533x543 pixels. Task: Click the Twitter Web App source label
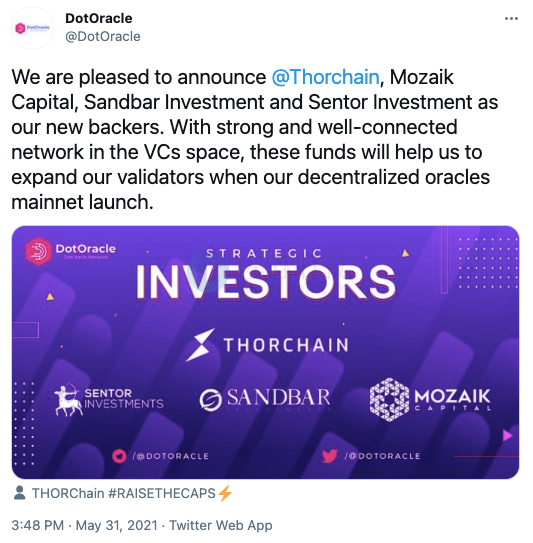click(x=221, y=525)
